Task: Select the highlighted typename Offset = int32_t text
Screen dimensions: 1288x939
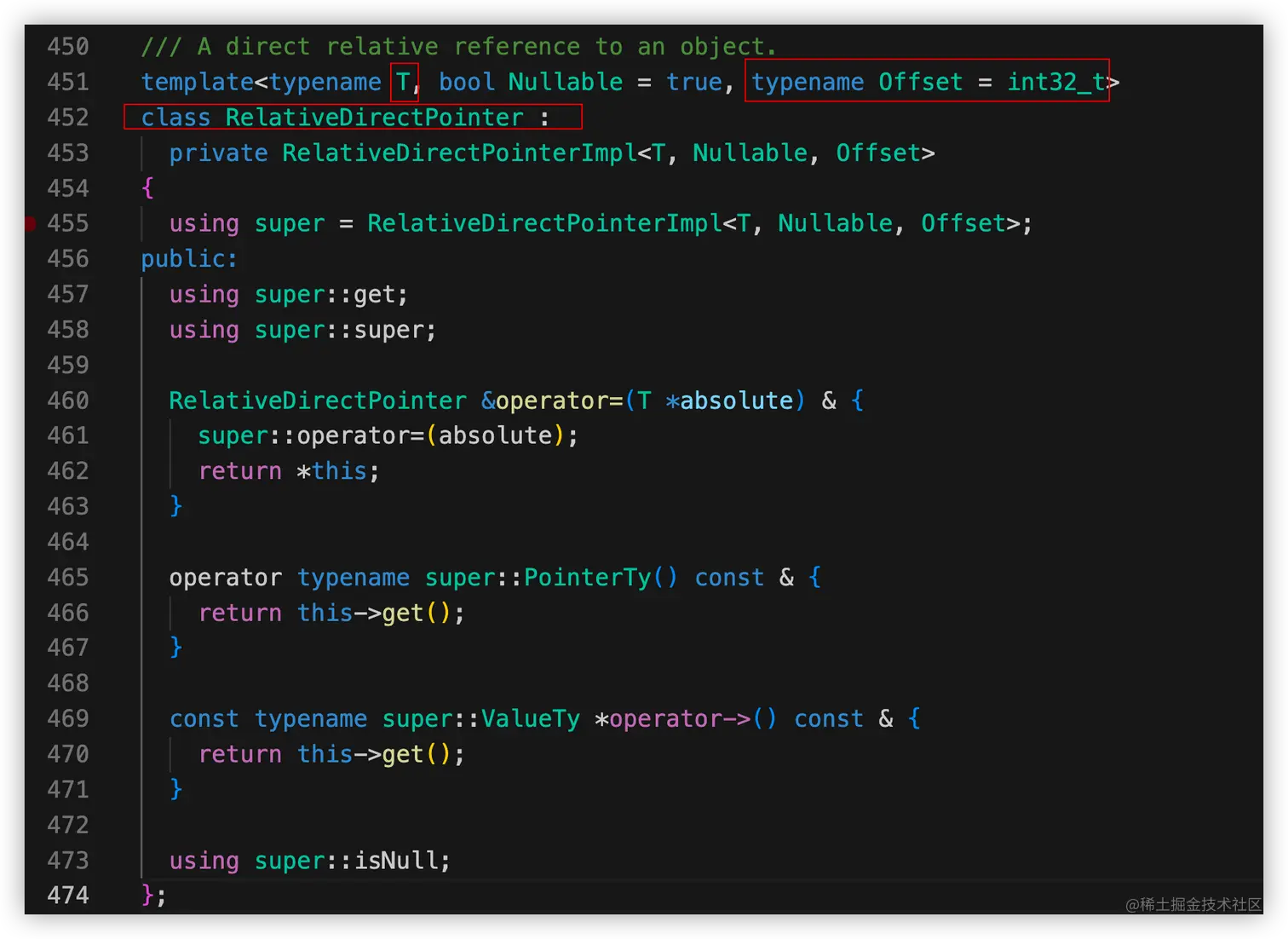Action: point(925,82)
